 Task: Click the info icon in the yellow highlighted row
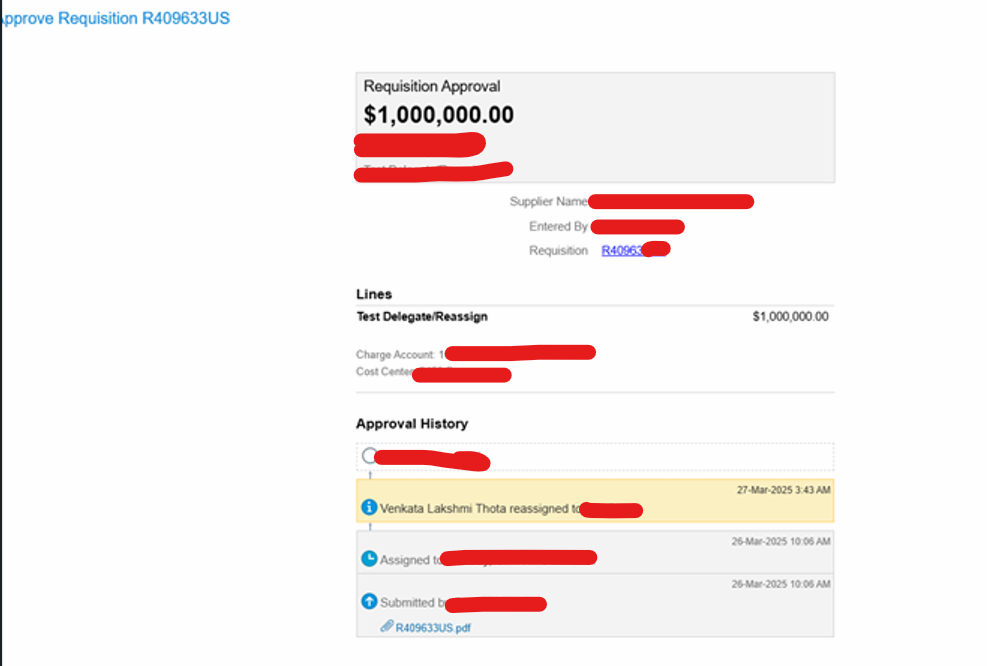click(369, 508)
